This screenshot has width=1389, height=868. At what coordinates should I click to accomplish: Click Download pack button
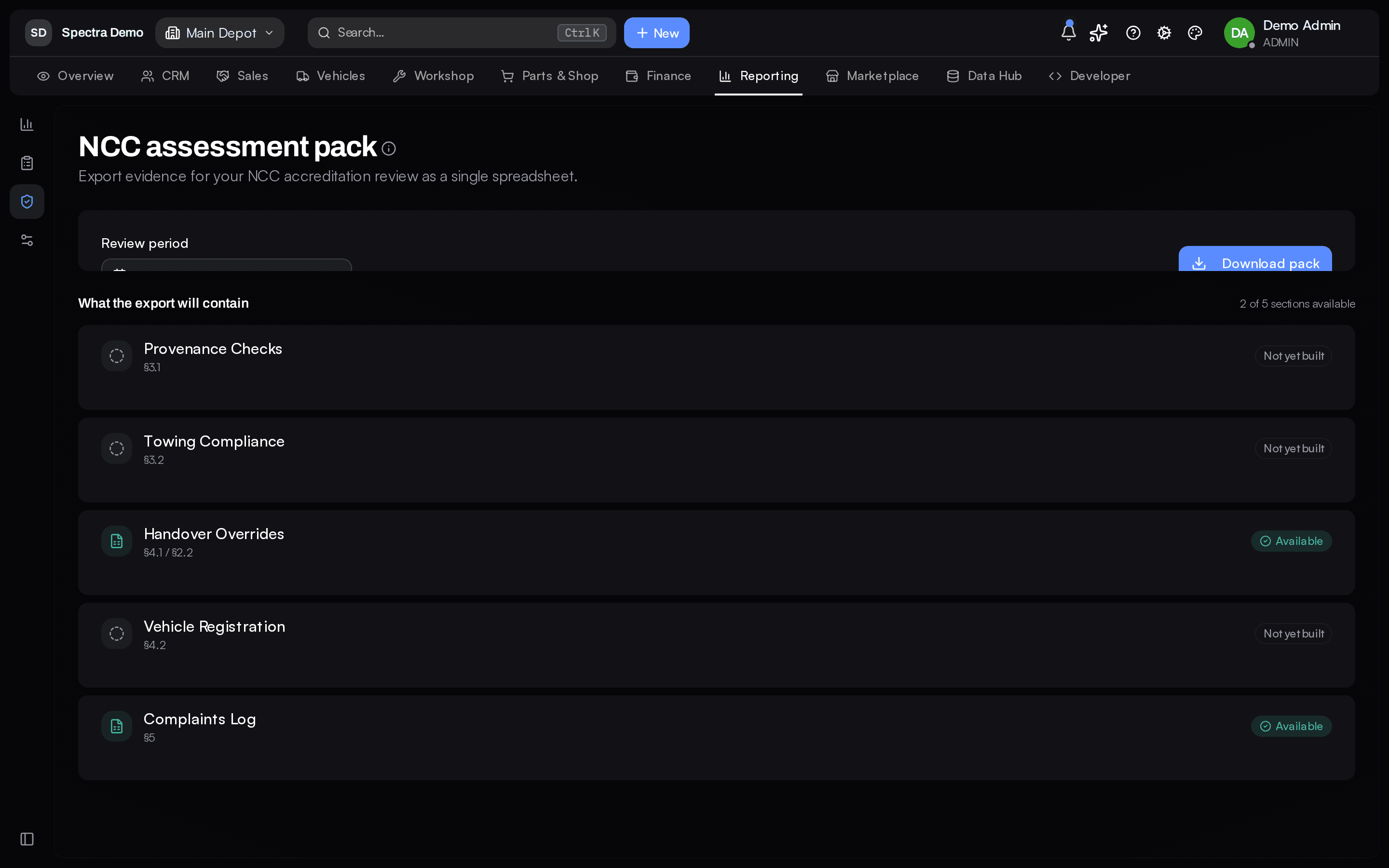(x=1255, y=259)
